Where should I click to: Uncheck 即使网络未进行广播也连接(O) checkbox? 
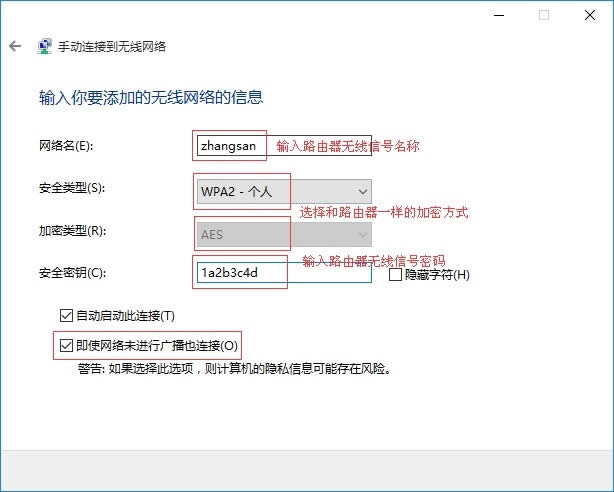click(x=67, y=346)
